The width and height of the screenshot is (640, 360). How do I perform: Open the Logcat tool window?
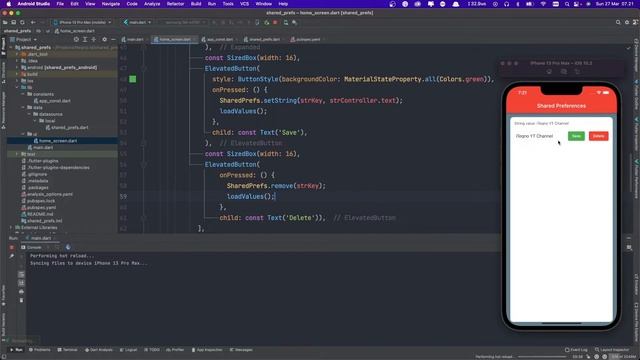coord(129,350)
